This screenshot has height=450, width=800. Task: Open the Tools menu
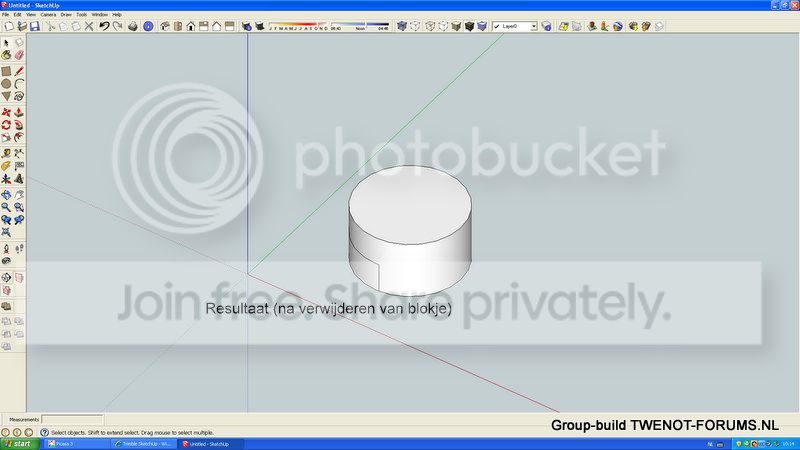click(82, 15)
